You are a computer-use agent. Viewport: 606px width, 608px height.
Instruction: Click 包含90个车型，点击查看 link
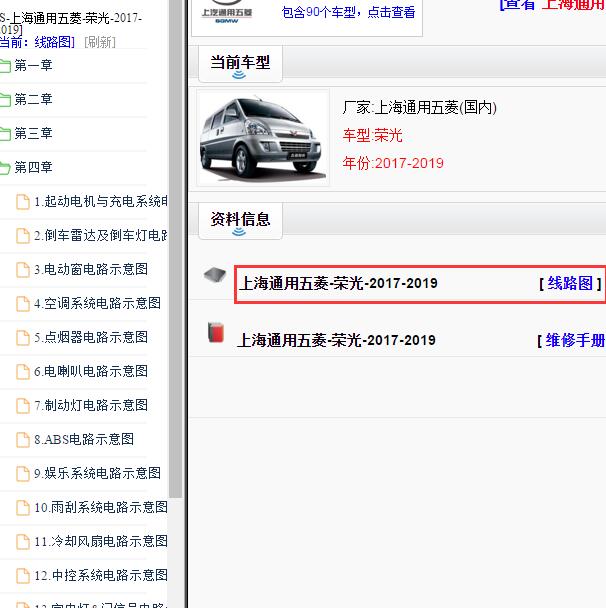coord(348,12)
